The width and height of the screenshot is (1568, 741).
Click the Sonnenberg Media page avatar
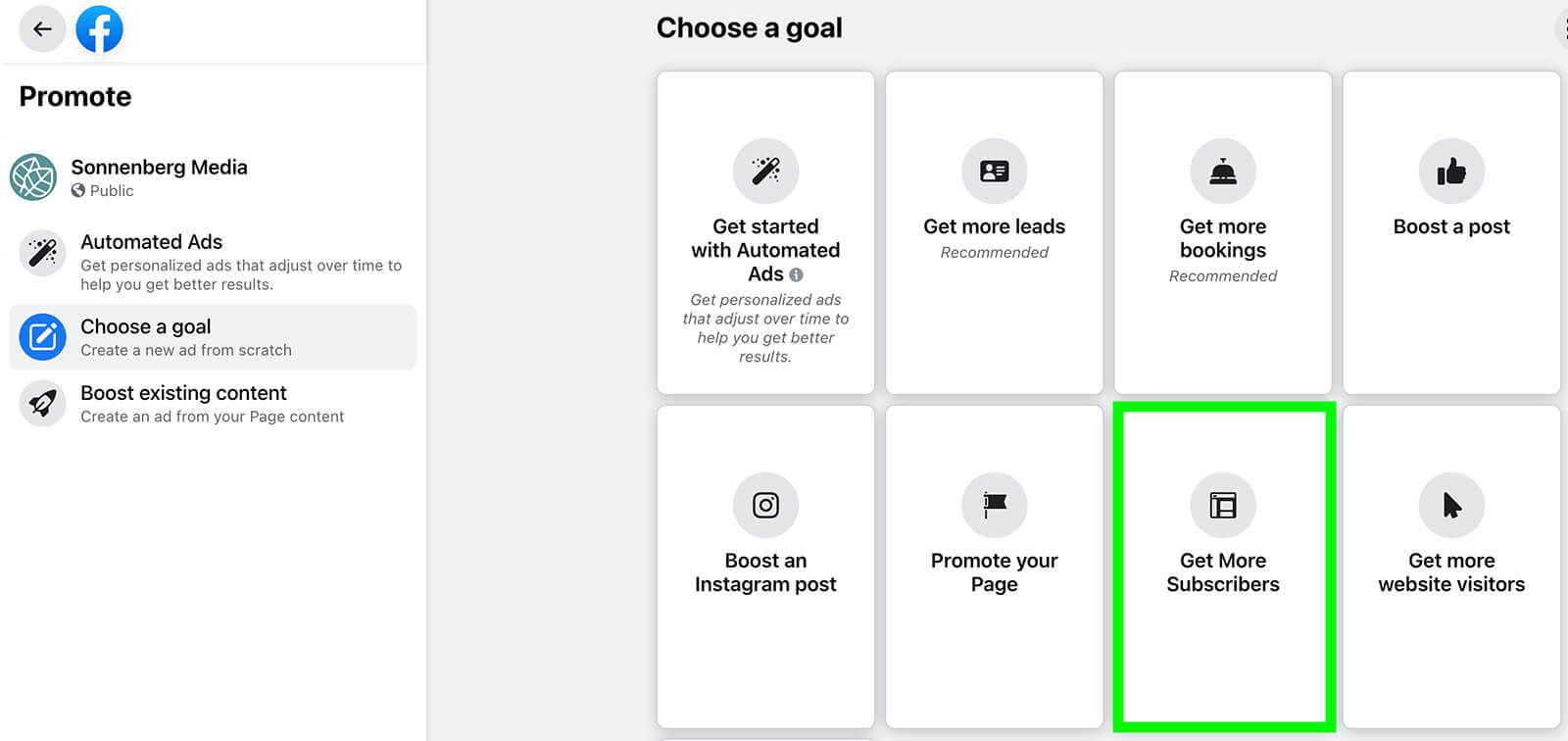(33, 177)
